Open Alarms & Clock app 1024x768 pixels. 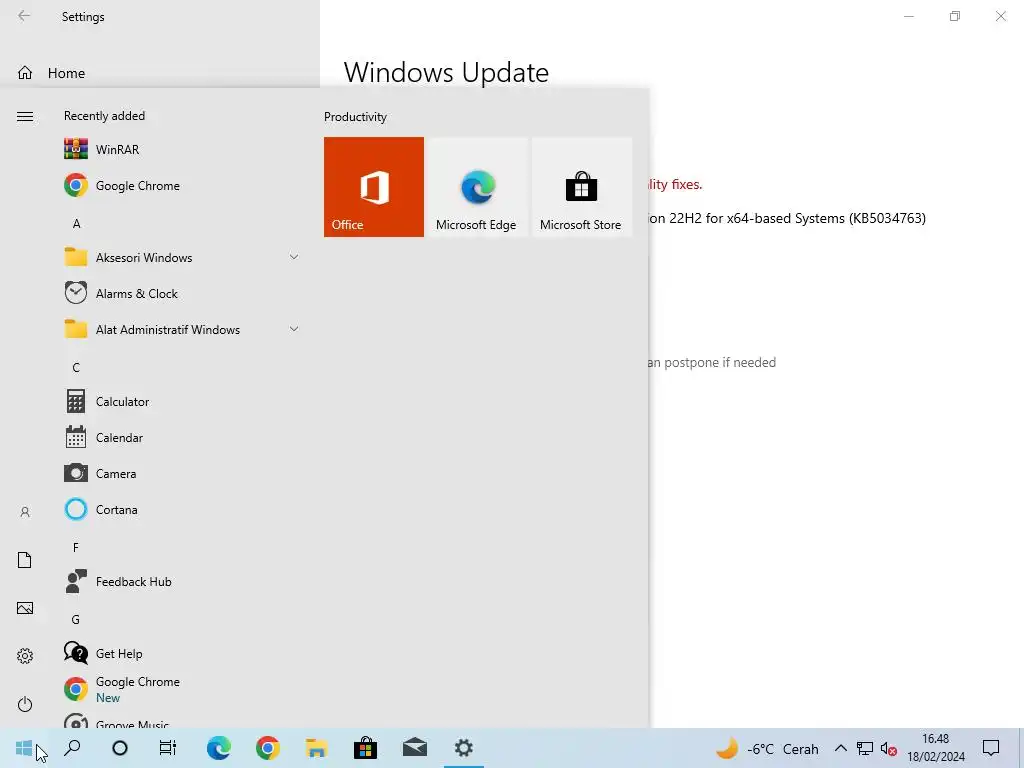182,293
